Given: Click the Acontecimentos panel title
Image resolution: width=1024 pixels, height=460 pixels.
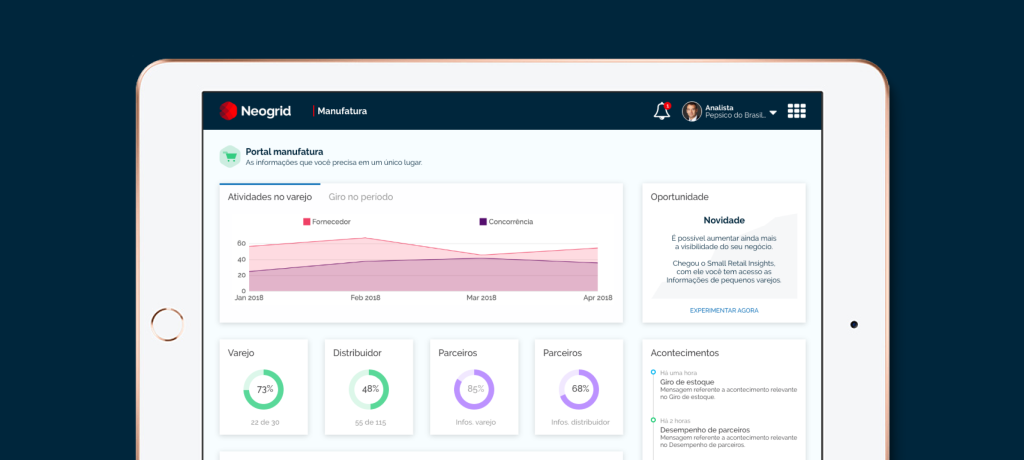Looking at the screenshot, I should coord(684,353).
